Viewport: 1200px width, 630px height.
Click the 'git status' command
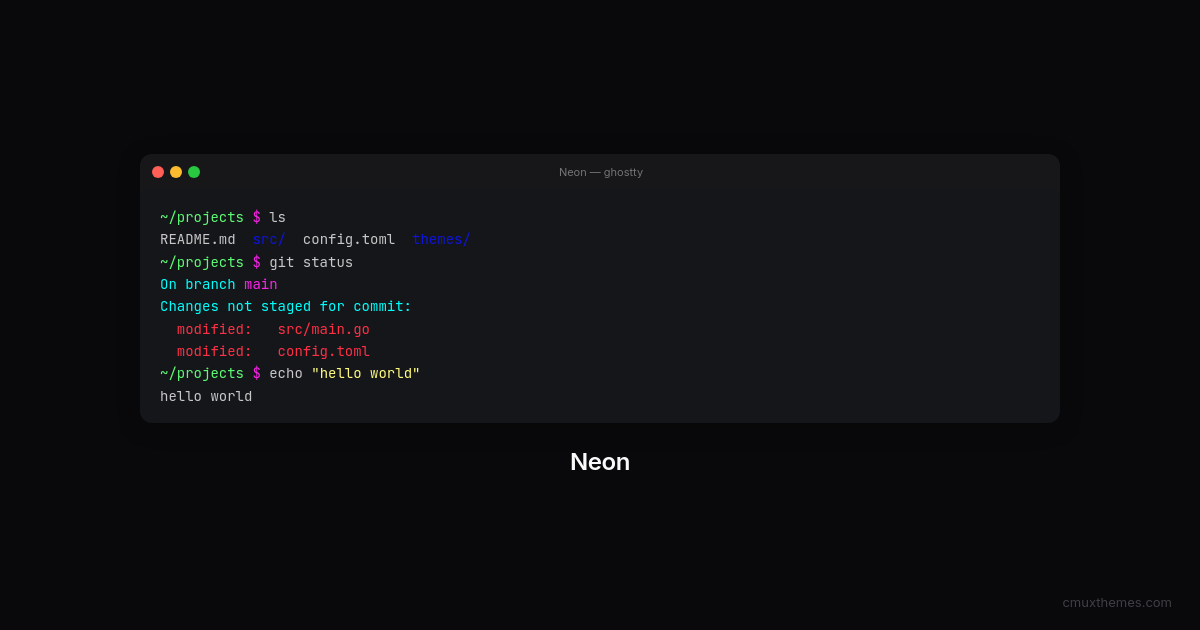[x=311, y=262]
